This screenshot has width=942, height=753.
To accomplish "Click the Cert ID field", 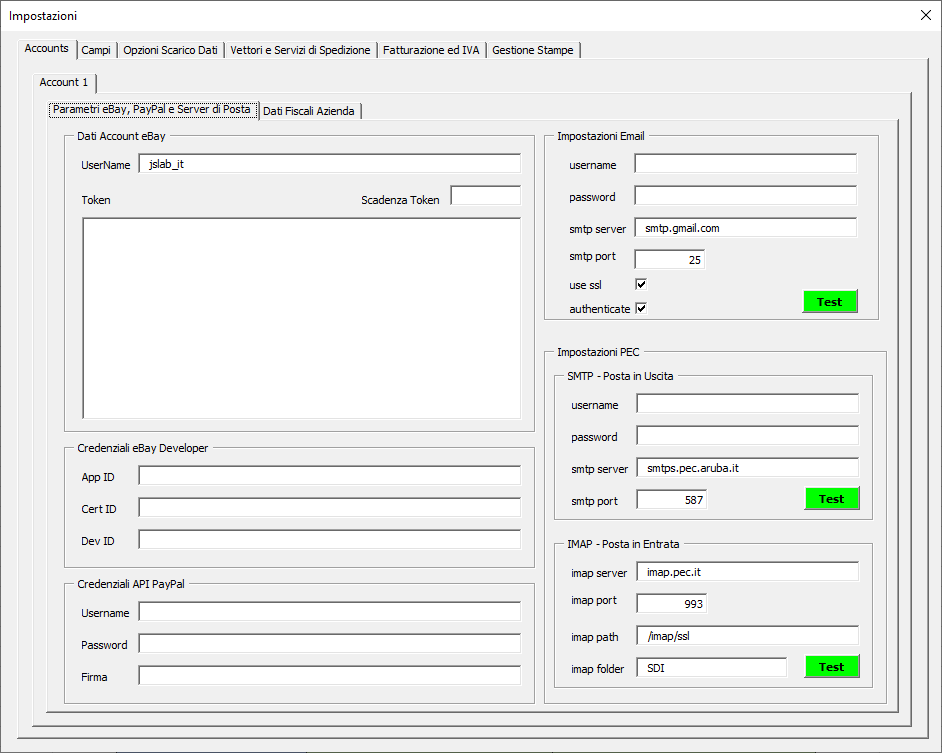I will coord(329,508).
